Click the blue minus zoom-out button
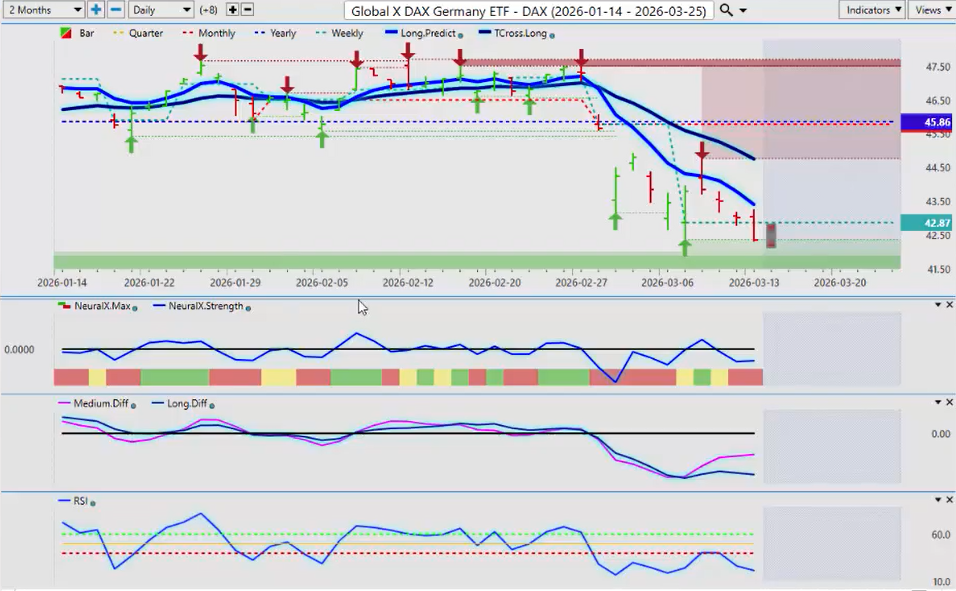The image size is (956, 591). click(x=116, y=10)
